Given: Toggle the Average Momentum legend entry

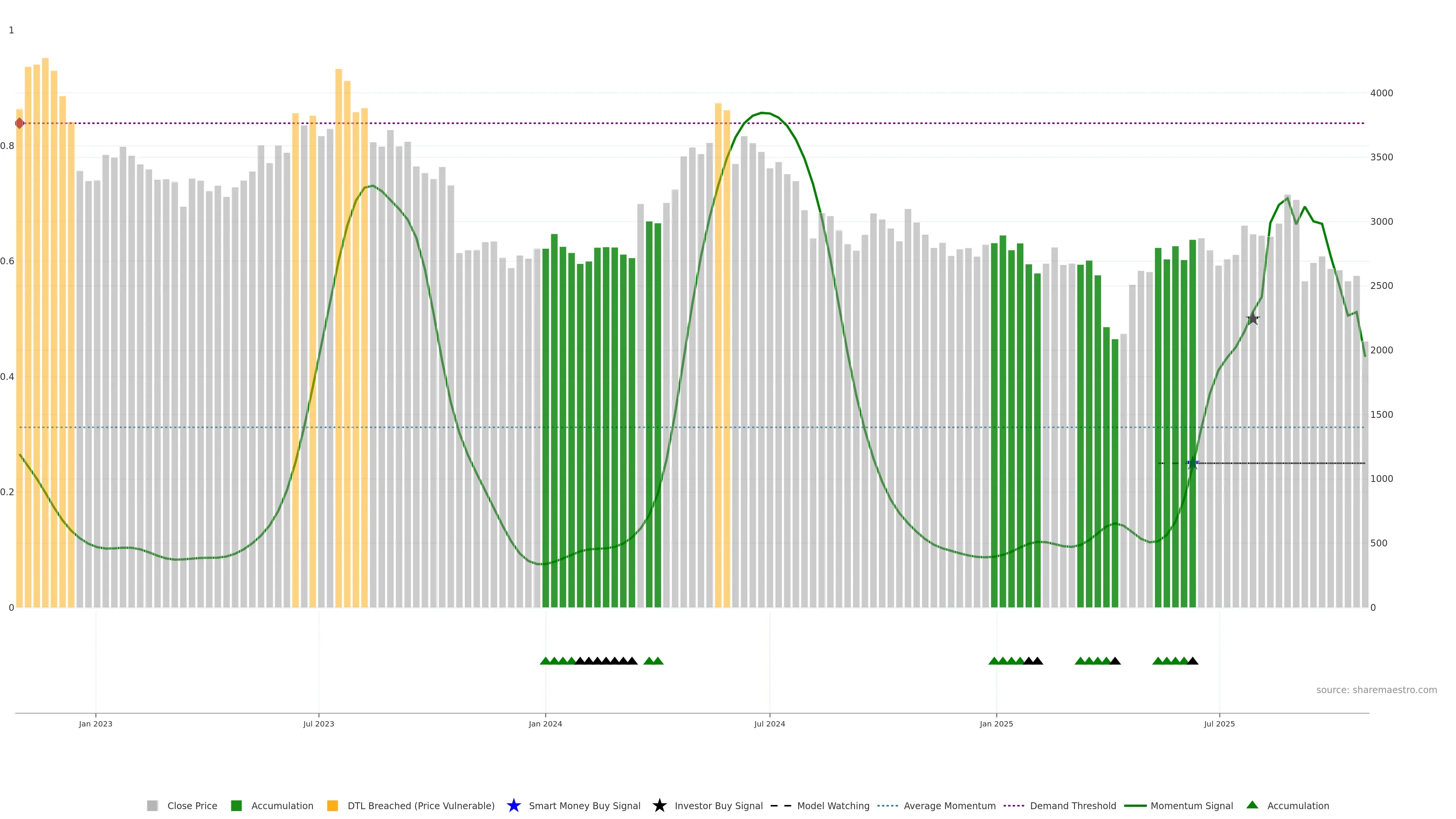Looking at the screenshot, I should tap(949, 805).
